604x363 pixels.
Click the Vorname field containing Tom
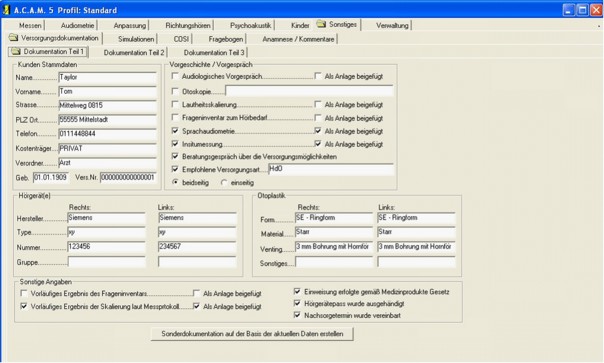click(x=107, y=92)
